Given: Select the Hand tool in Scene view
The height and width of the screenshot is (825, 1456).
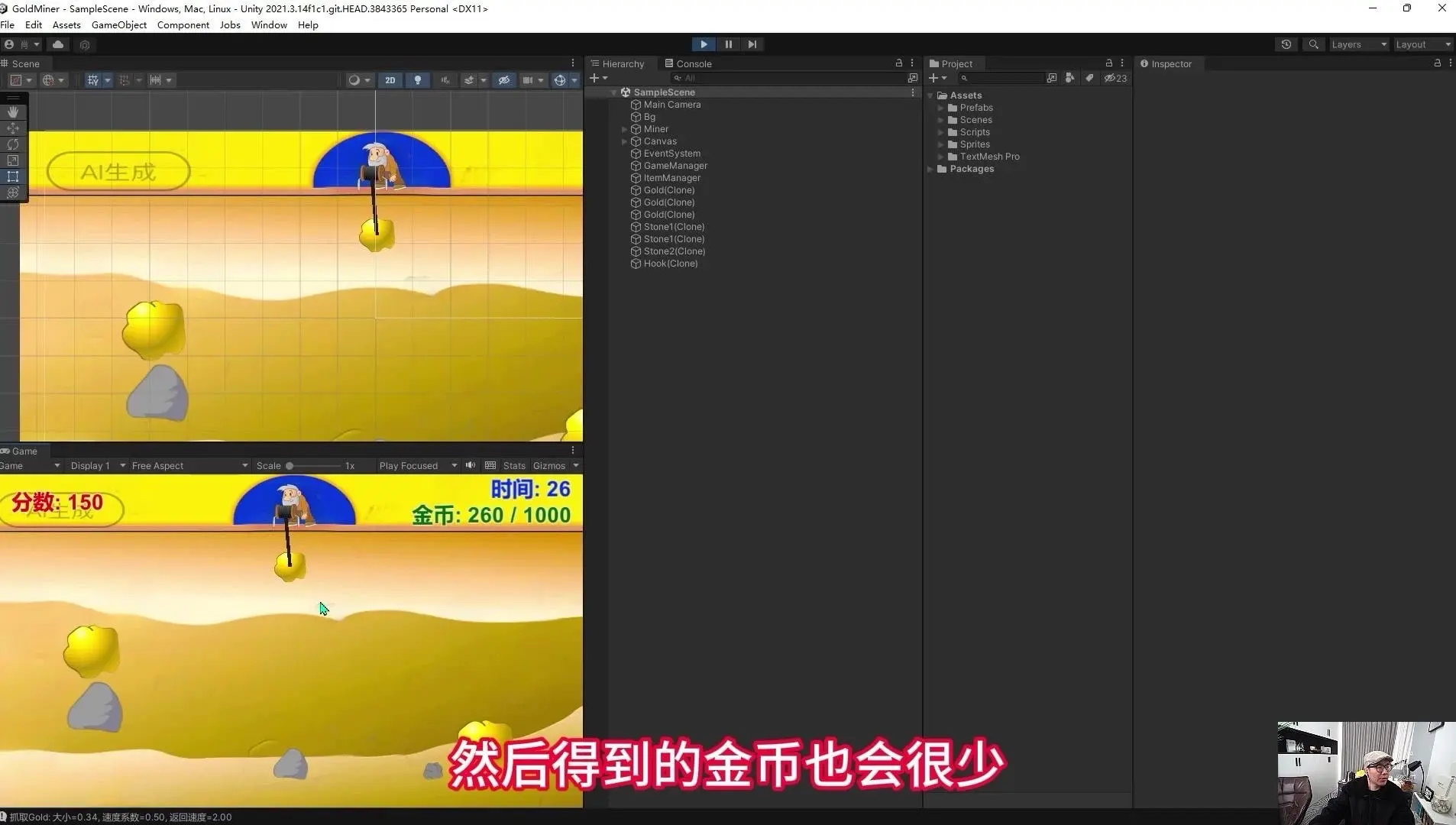Looking at the screenshot, I should coord(13,112).
